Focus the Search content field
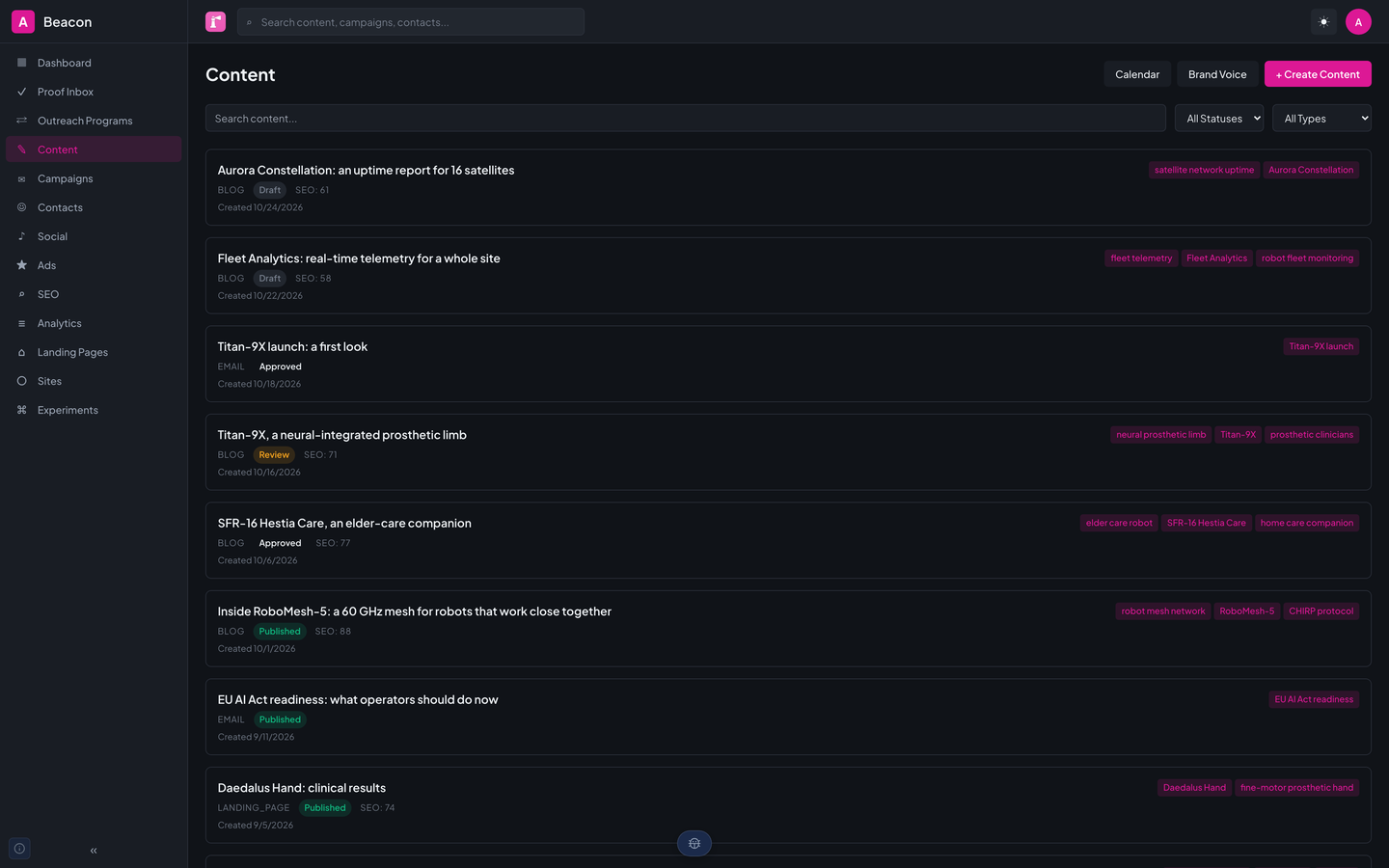Screen dimensions: 1389x868 685,119
